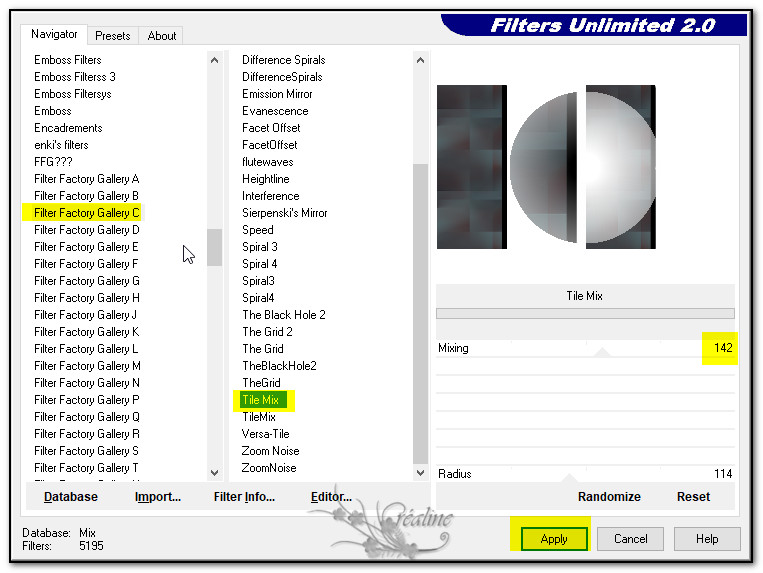Select the Facet Offset filter
The image size is (763, 573).
[x=271, y=128]
